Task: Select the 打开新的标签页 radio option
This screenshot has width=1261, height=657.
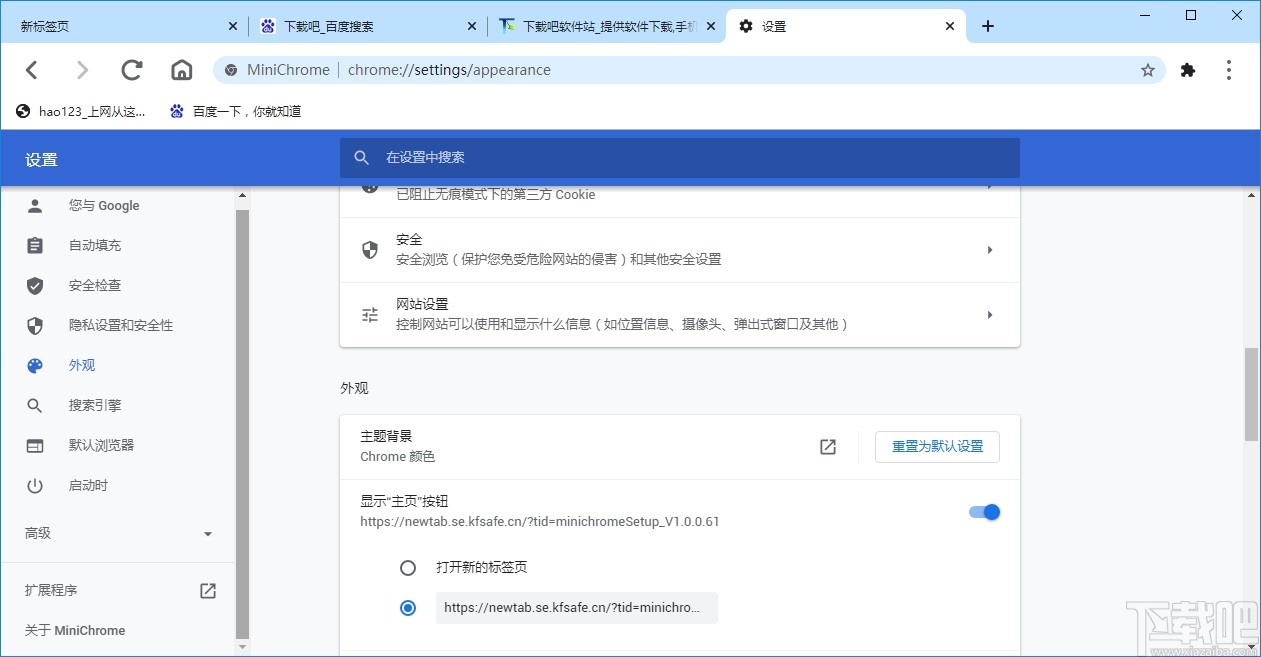Action: tap(408, 568)
